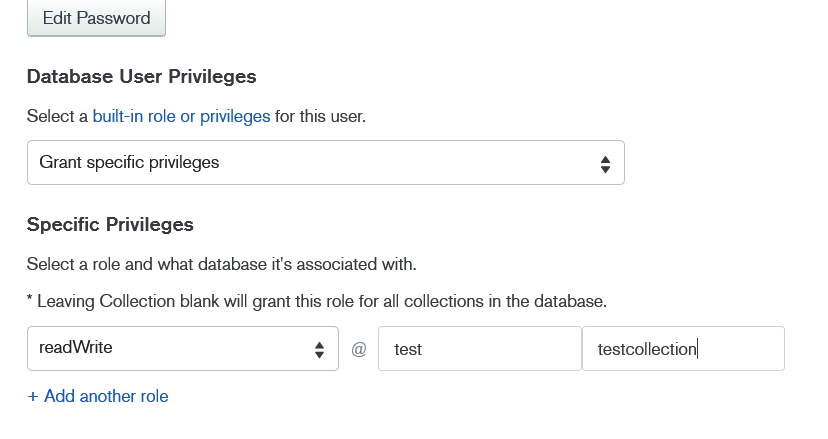Click the Select a role instruction text
The width and height of the screenshot is (828, 439).
tap(221, 265)
